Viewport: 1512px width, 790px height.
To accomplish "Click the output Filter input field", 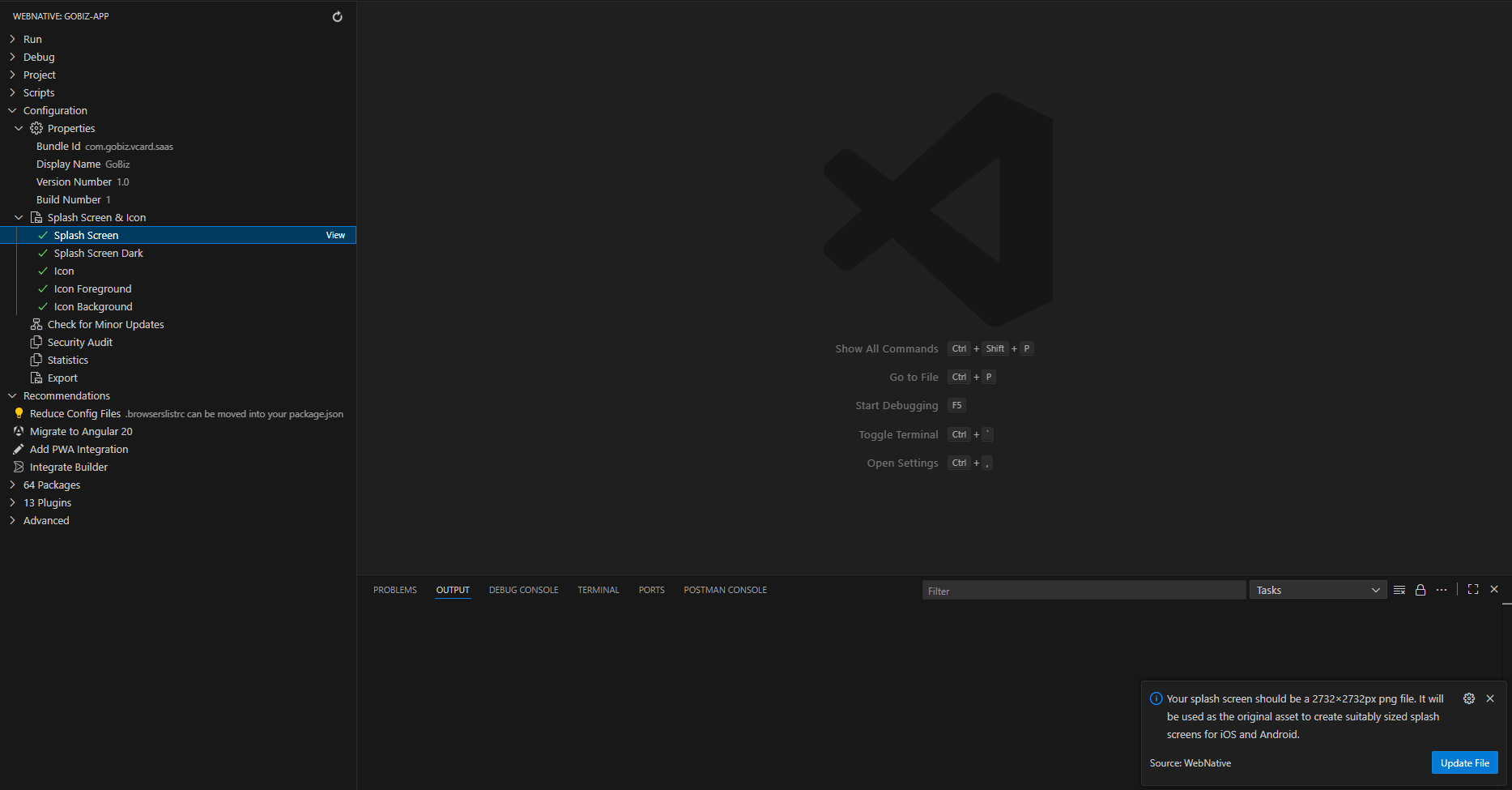I will click(1083, 591).
